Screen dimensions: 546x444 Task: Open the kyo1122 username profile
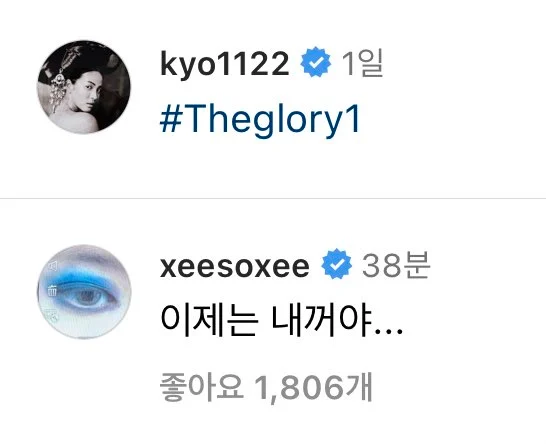point(225,63)
